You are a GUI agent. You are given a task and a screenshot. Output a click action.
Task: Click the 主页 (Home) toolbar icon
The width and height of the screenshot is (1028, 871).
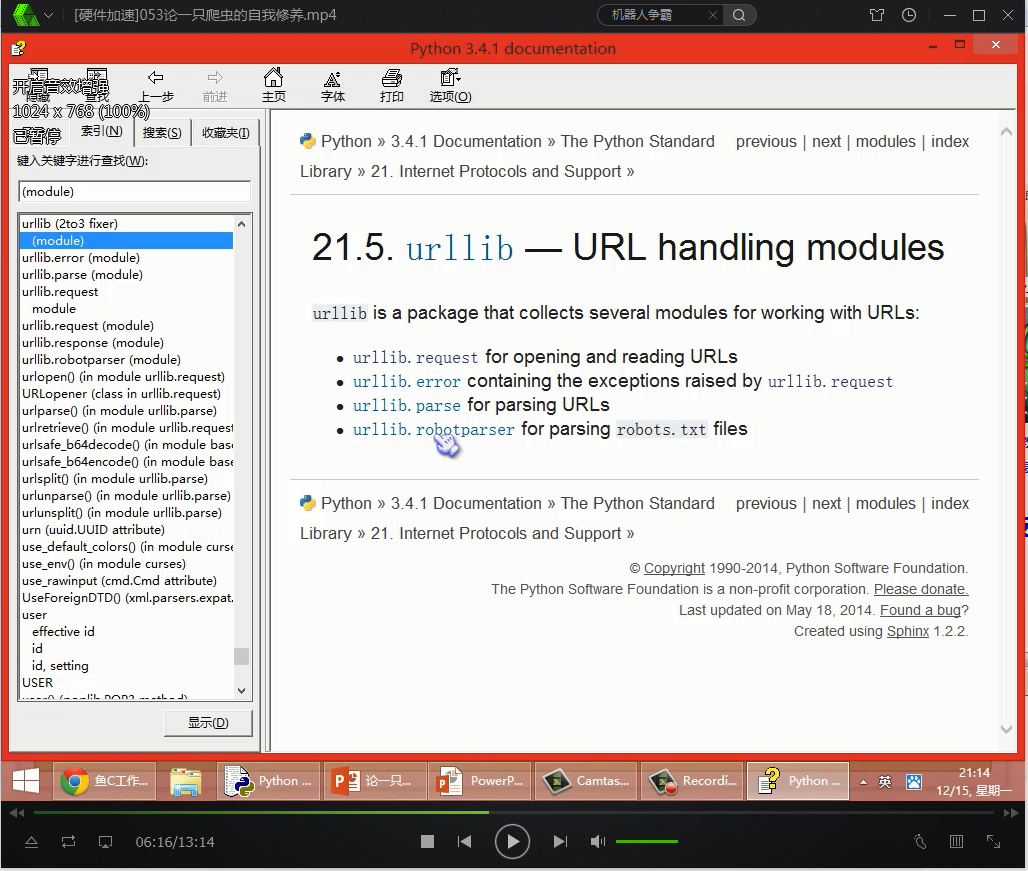[x=273, y=85]
